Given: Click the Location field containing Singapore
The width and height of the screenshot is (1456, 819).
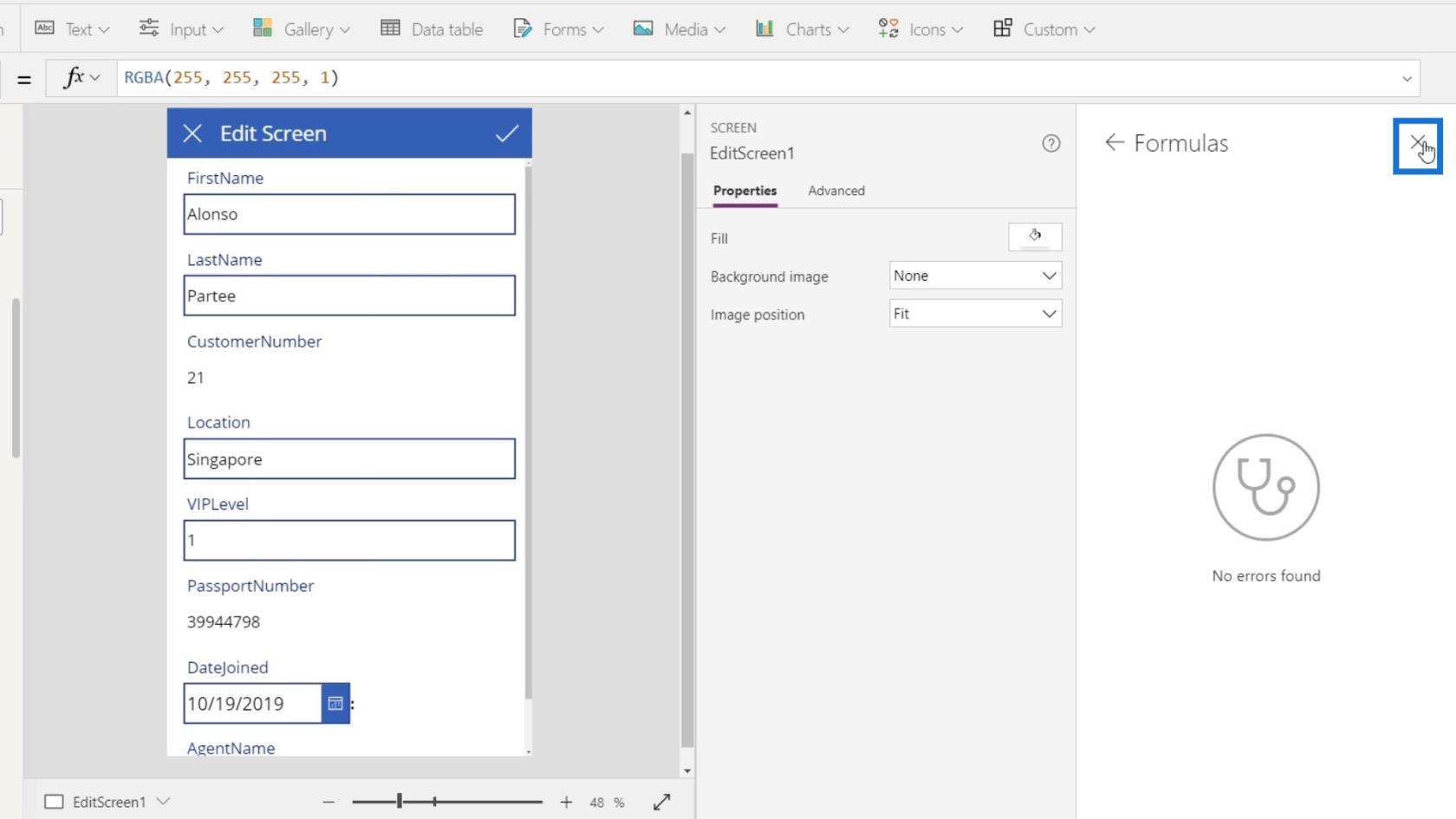Looking at the screenshot, I should (x=349, y=458).
